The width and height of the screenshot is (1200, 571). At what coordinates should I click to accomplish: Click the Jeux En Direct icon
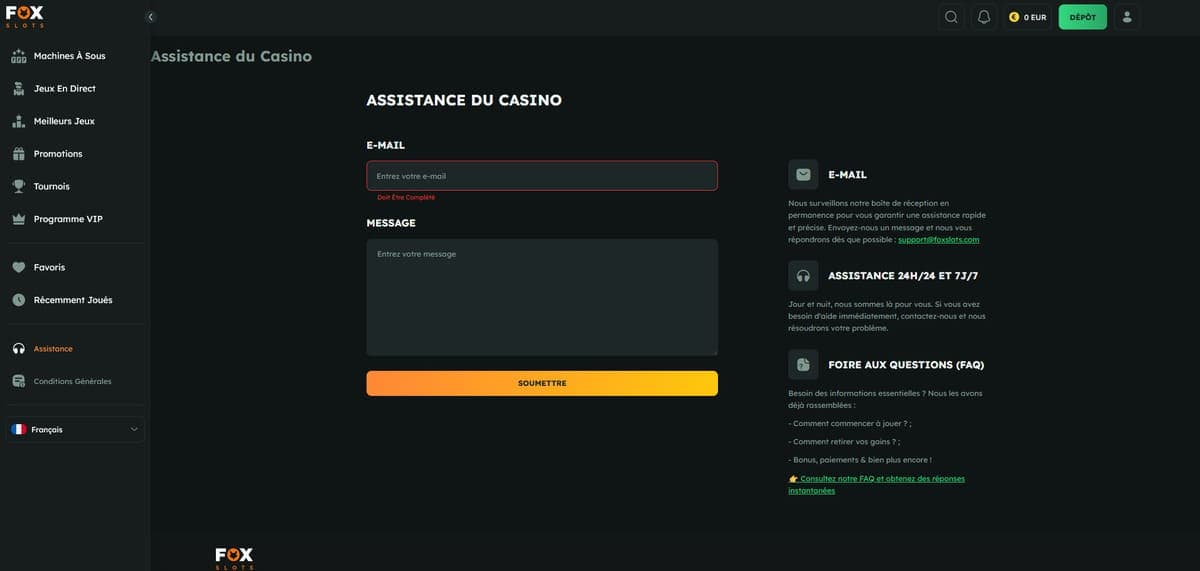click(18, 88)
